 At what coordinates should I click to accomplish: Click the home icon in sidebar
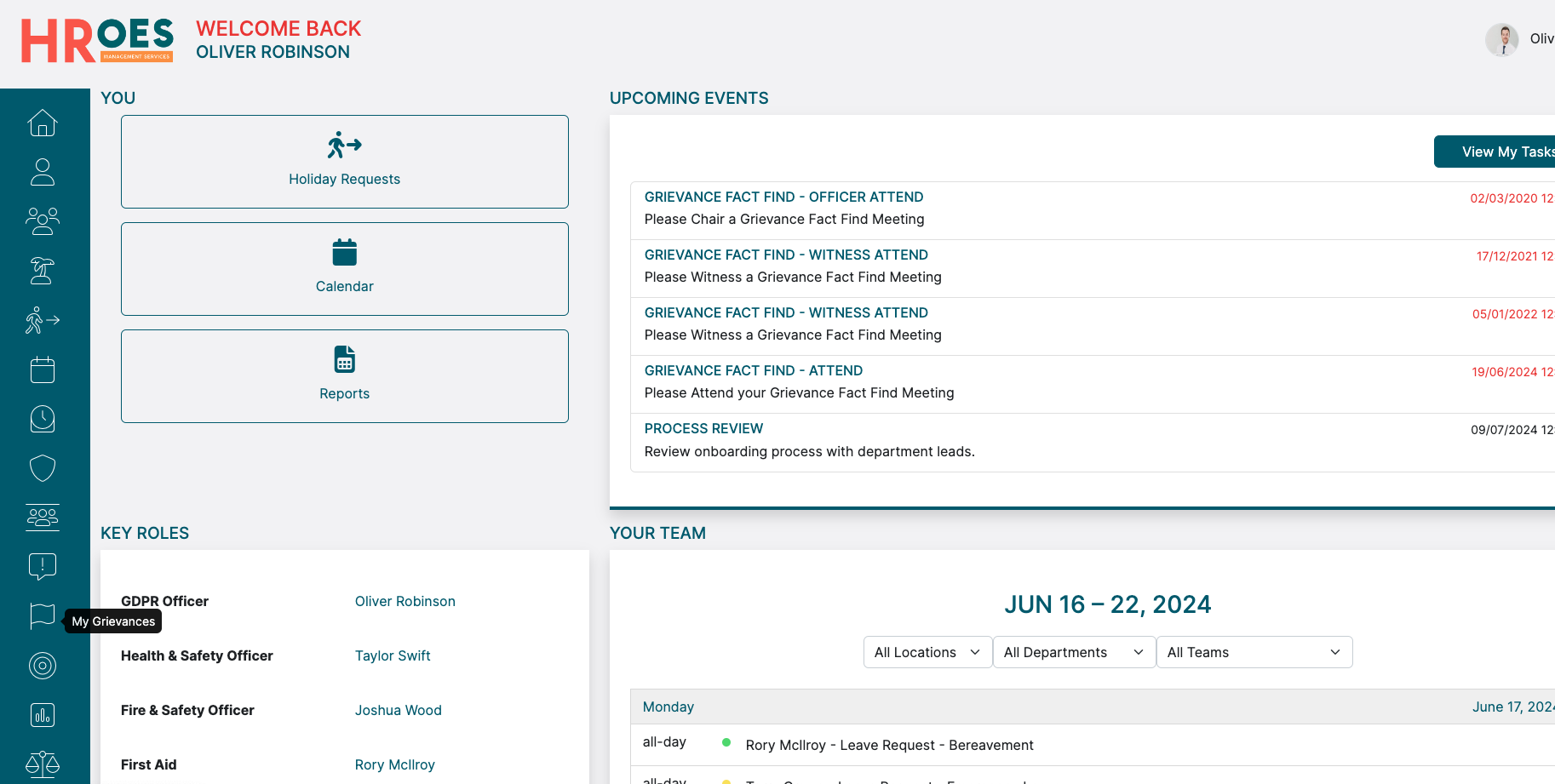[43, 123]
